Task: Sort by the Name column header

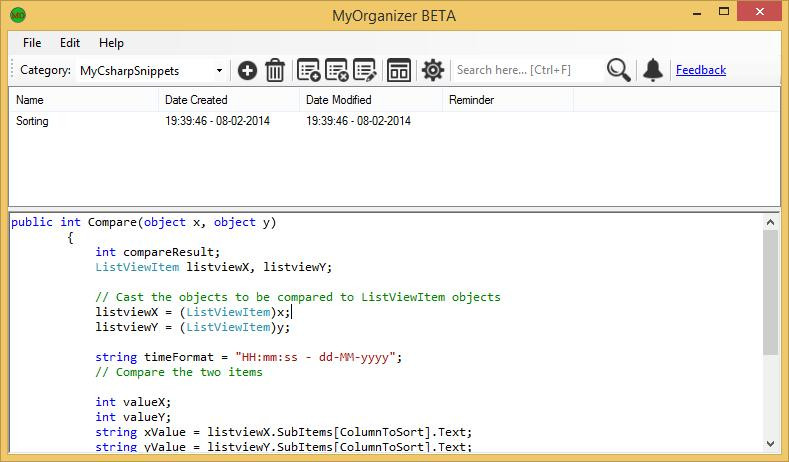Action: 83,100
